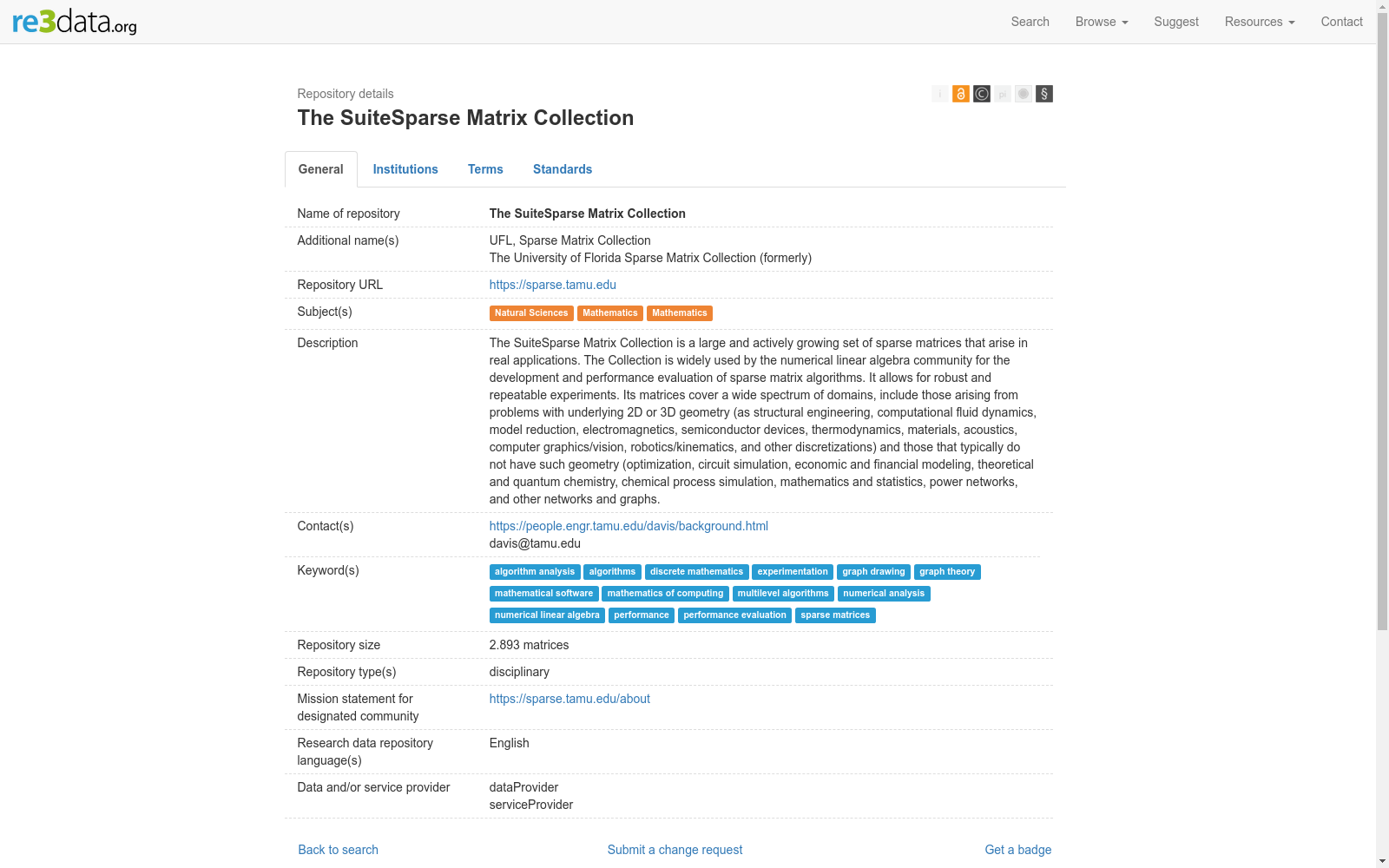Screen dimensions: 1389x868
Task: Click the copyright license badge icon
Action: [x=982, y=94]
